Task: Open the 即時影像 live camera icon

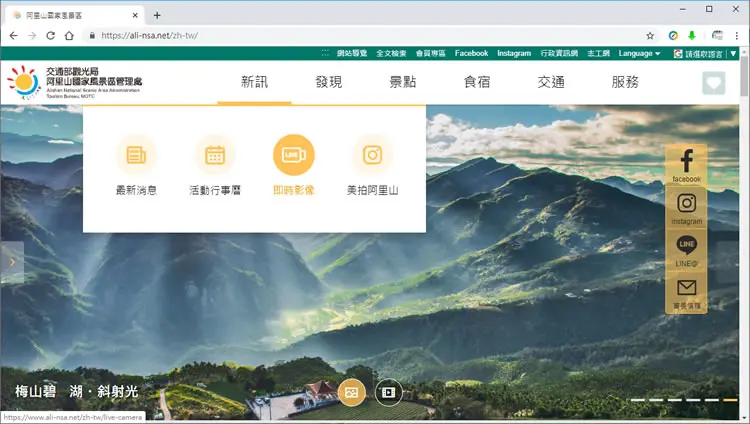Action: [294, 155]
